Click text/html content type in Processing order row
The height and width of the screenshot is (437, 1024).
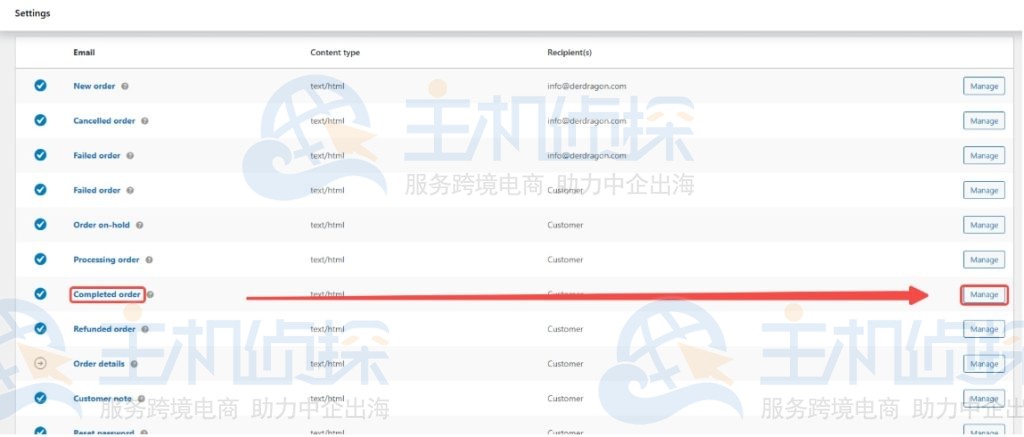pyautogui.click(x=327, y=259)
